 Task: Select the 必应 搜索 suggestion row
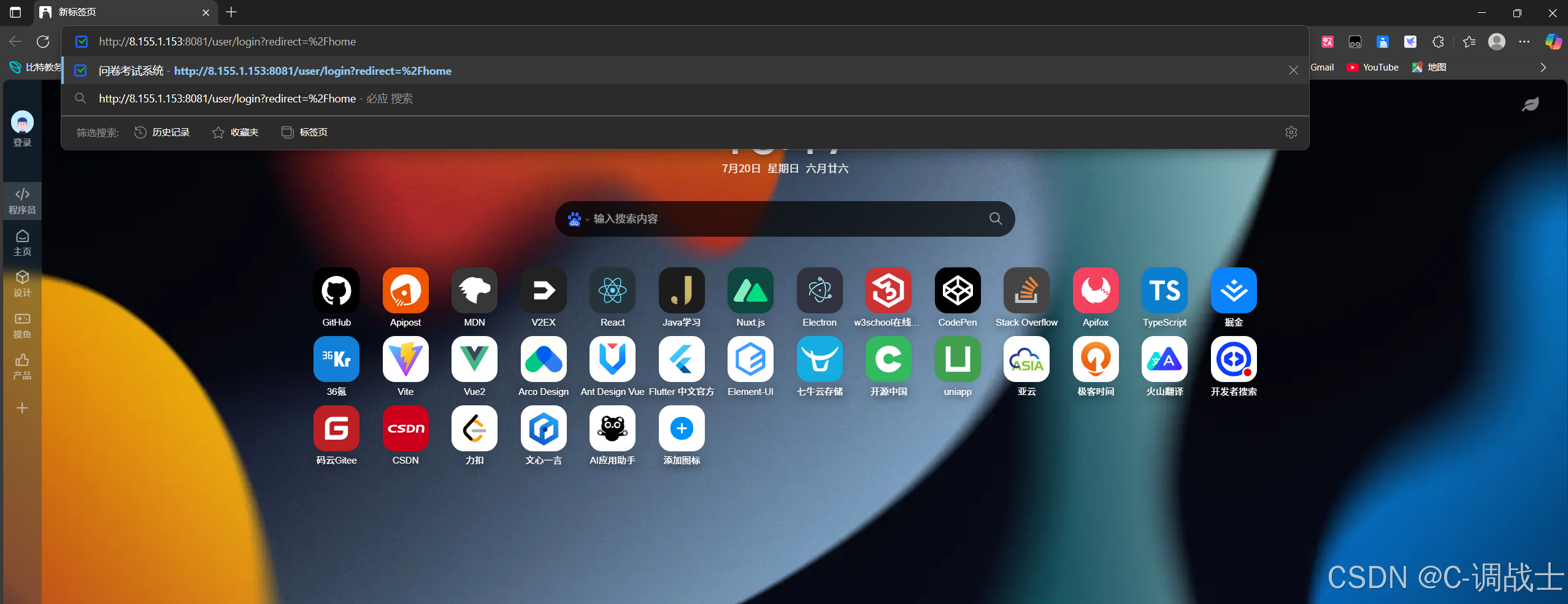(685, 99)
